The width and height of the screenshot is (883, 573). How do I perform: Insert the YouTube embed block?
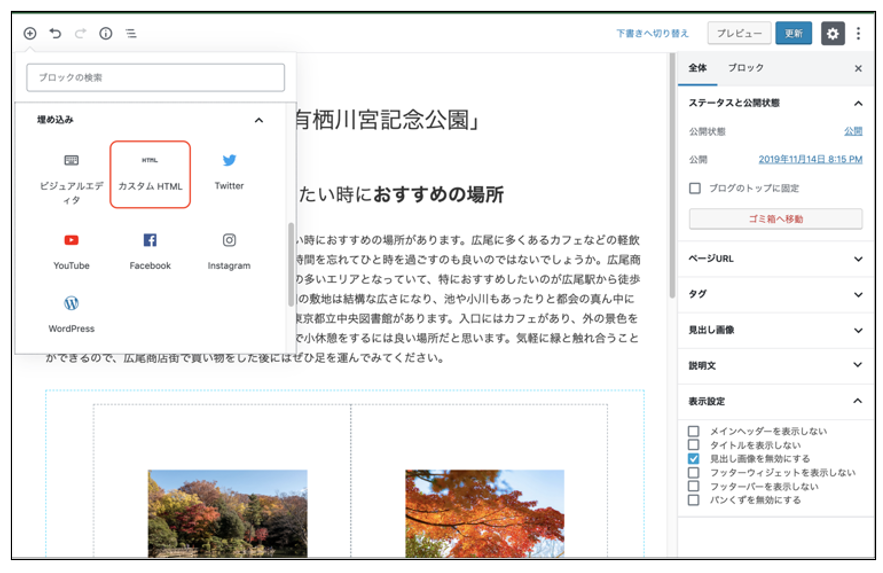[71, 252]
